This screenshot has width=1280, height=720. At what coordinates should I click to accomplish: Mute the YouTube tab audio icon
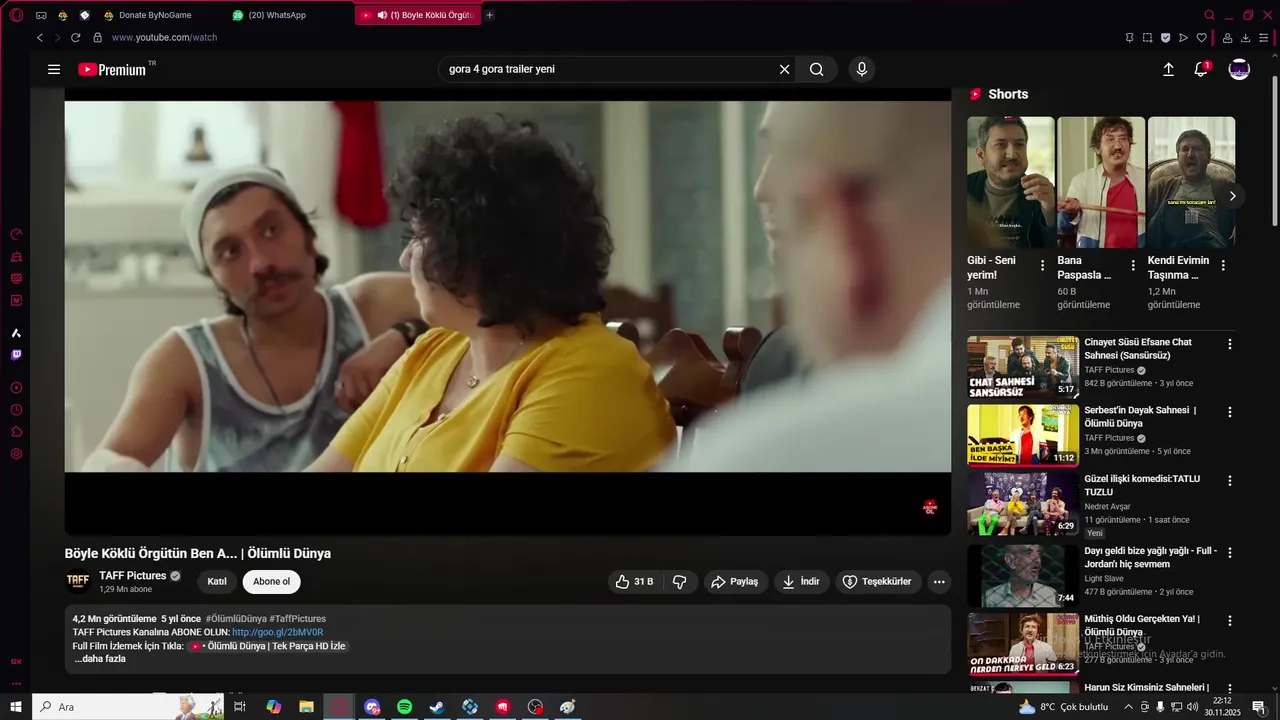click(383, 15)
